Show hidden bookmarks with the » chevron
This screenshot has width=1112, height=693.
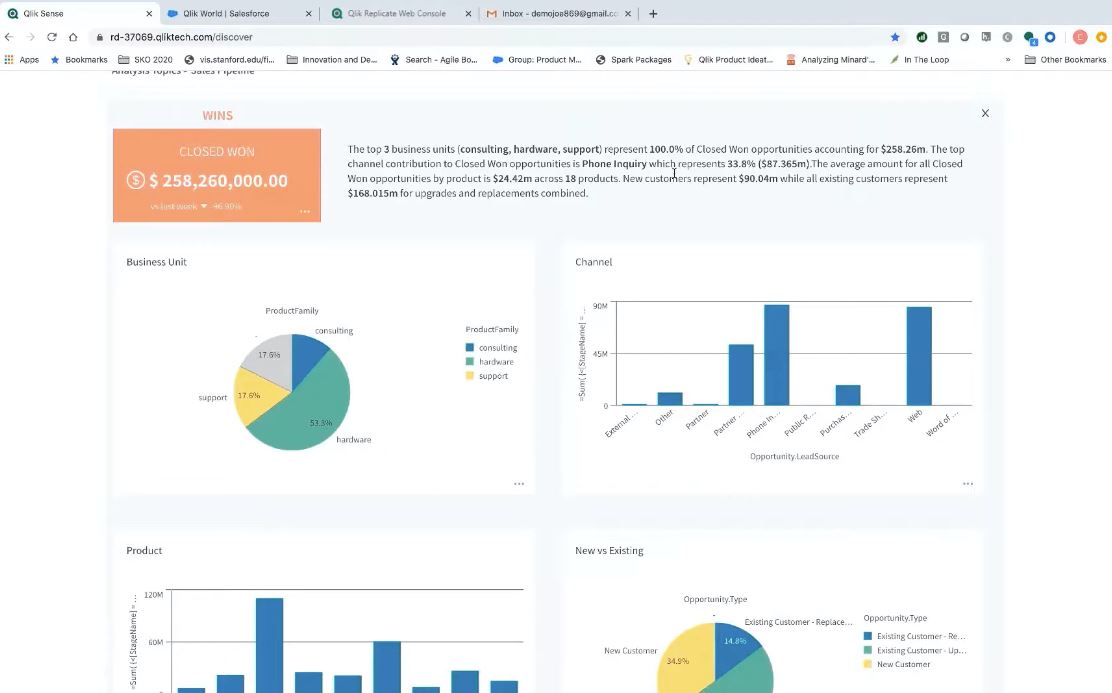coord(1008,60)
